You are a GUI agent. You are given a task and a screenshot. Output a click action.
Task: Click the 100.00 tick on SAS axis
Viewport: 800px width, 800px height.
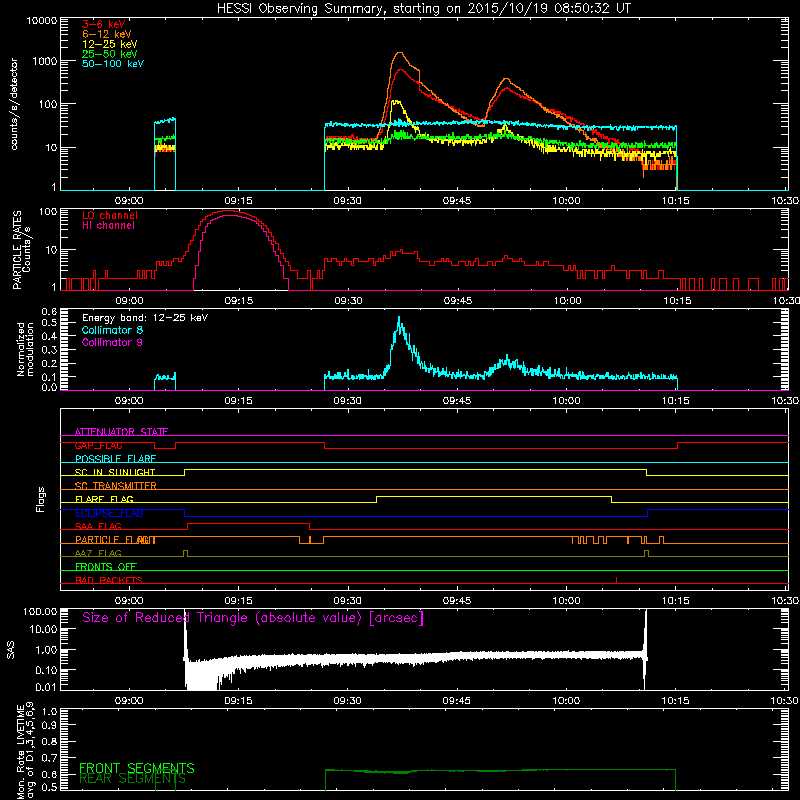(x=40, y=612)
